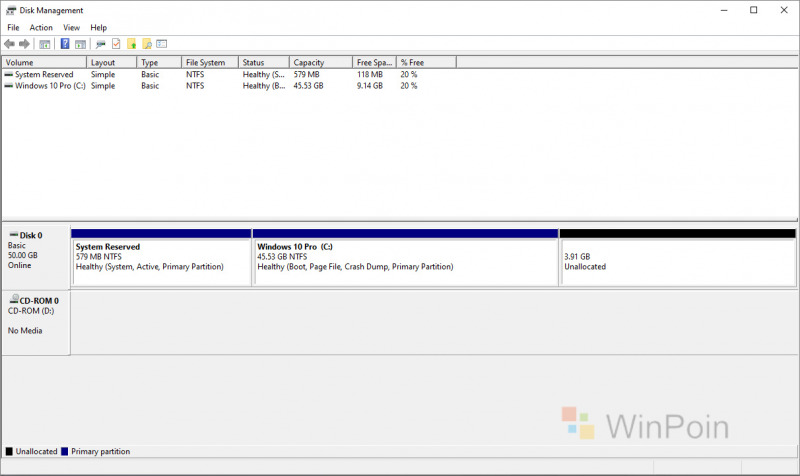This screenshot has width=800, height=476.
Task: Sort by File System column header
Action: (210, 62)
